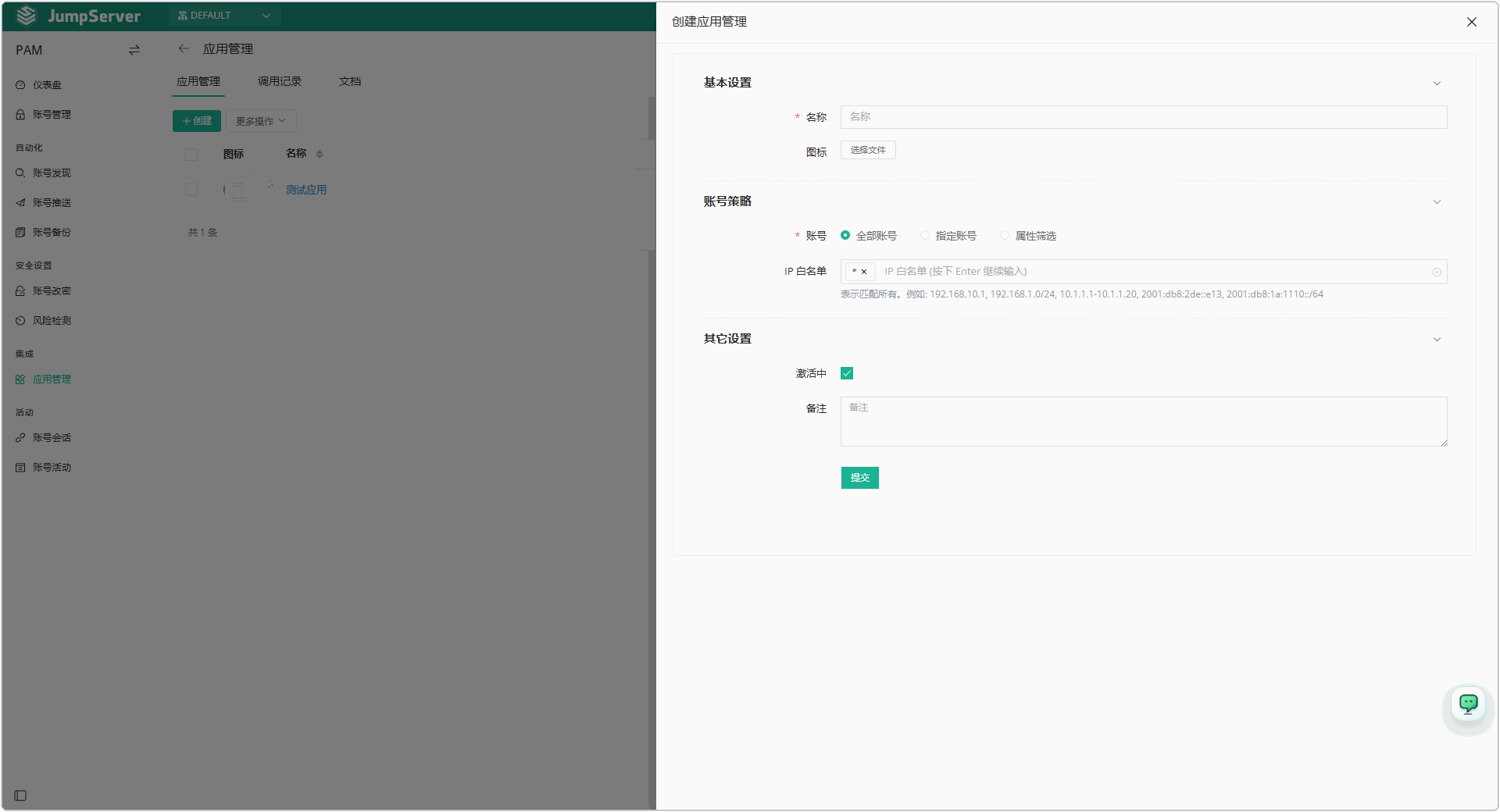Focus the 名称 input field

pos(1144,117)
